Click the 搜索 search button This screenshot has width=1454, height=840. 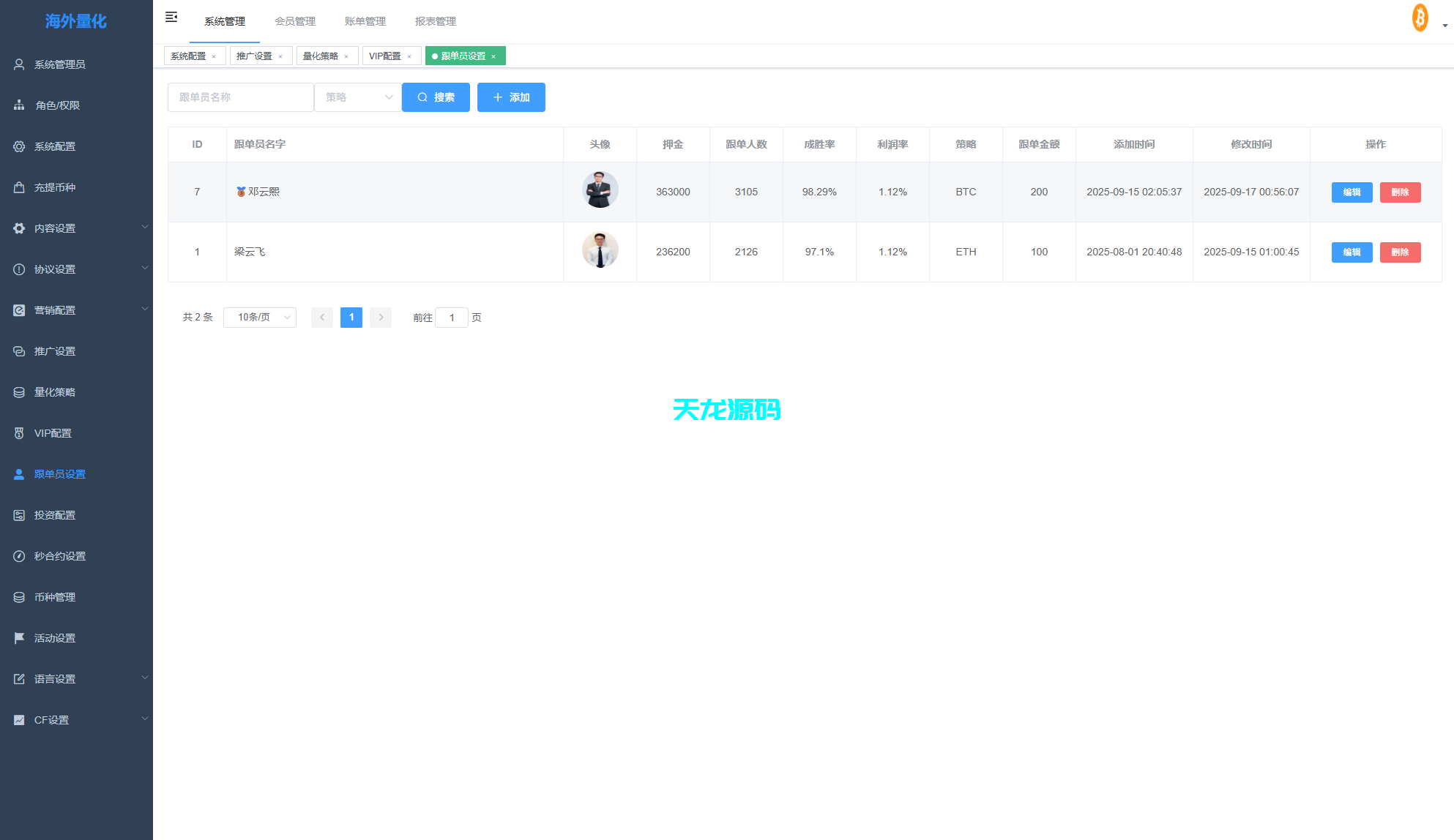click(436, 97)
